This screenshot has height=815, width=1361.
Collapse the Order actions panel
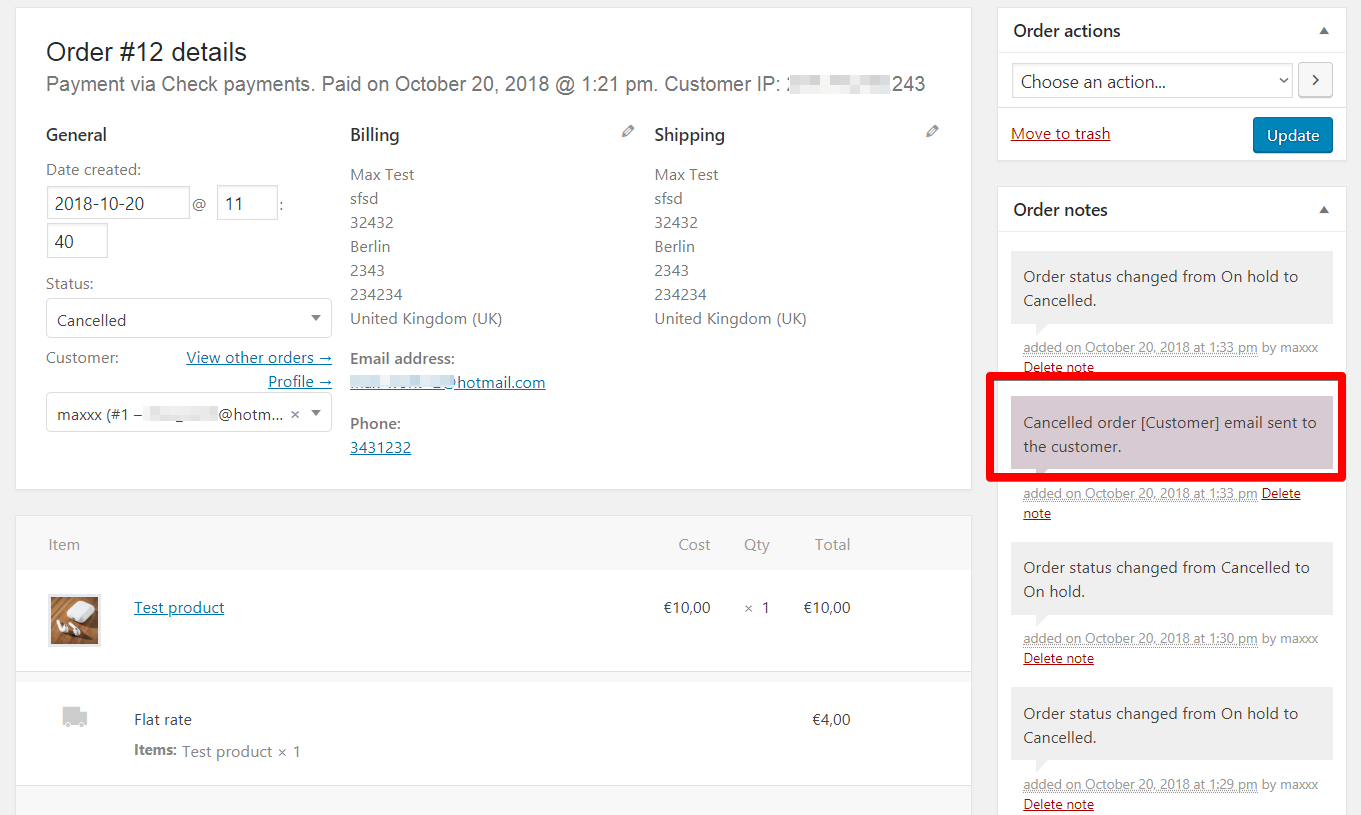pos(1324,31)
